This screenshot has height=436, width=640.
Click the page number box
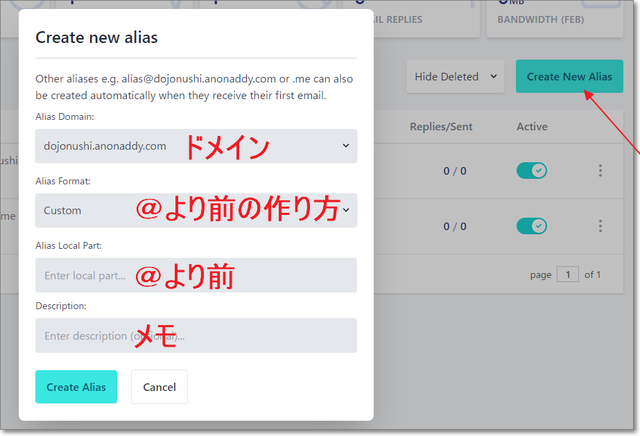click(x=567, y=274)
